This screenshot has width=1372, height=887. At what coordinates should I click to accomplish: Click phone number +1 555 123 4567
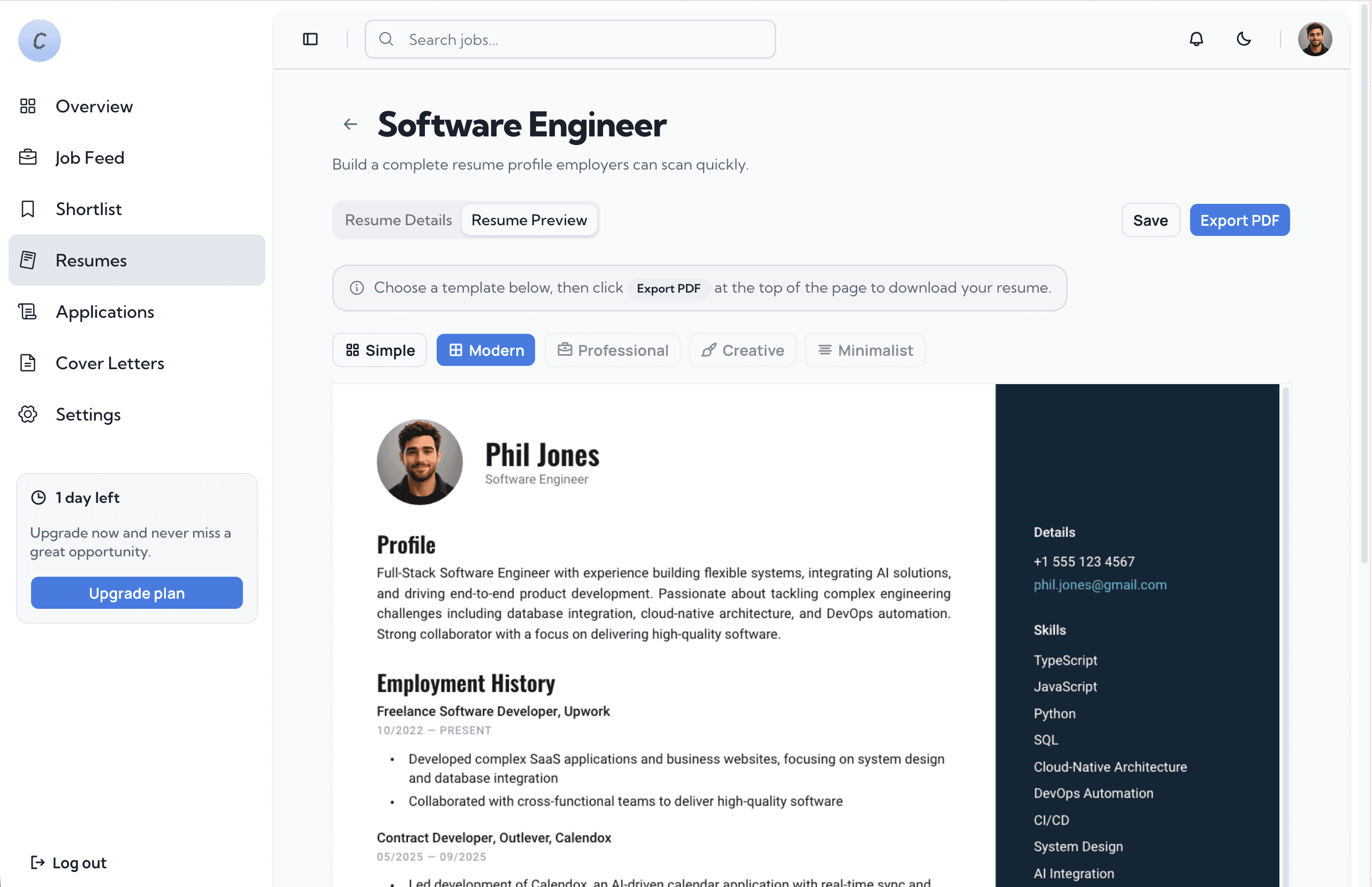click(1084, 562)
